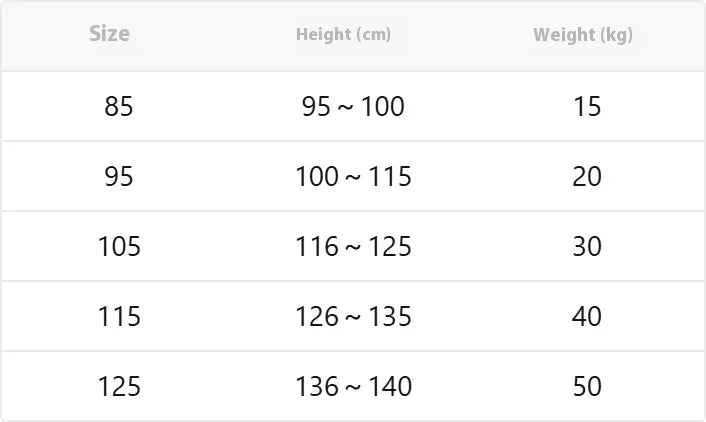Click the 136 ~ 140 height cell
The image size is (706, 422).
[353, 386]
